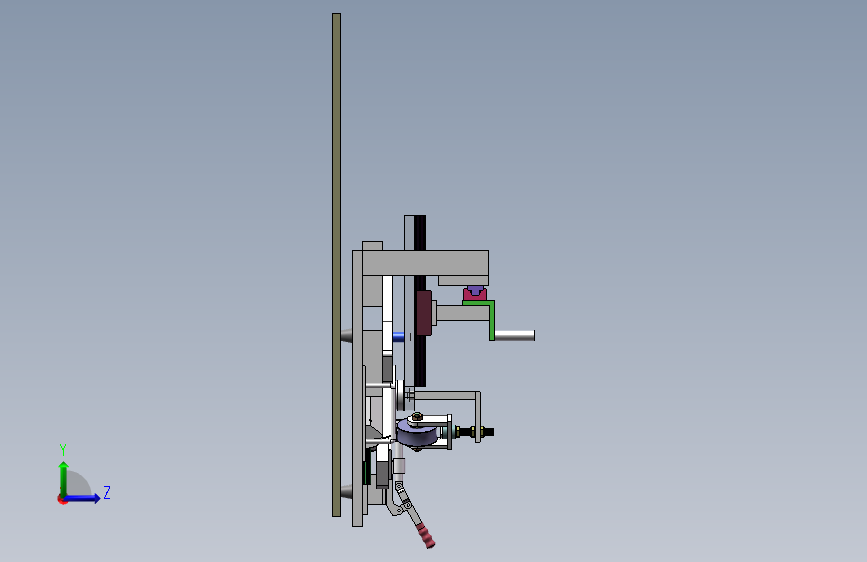This screenshot has width=867, height=562.
Task: Select the small blue pin
Action: [399, 336]
